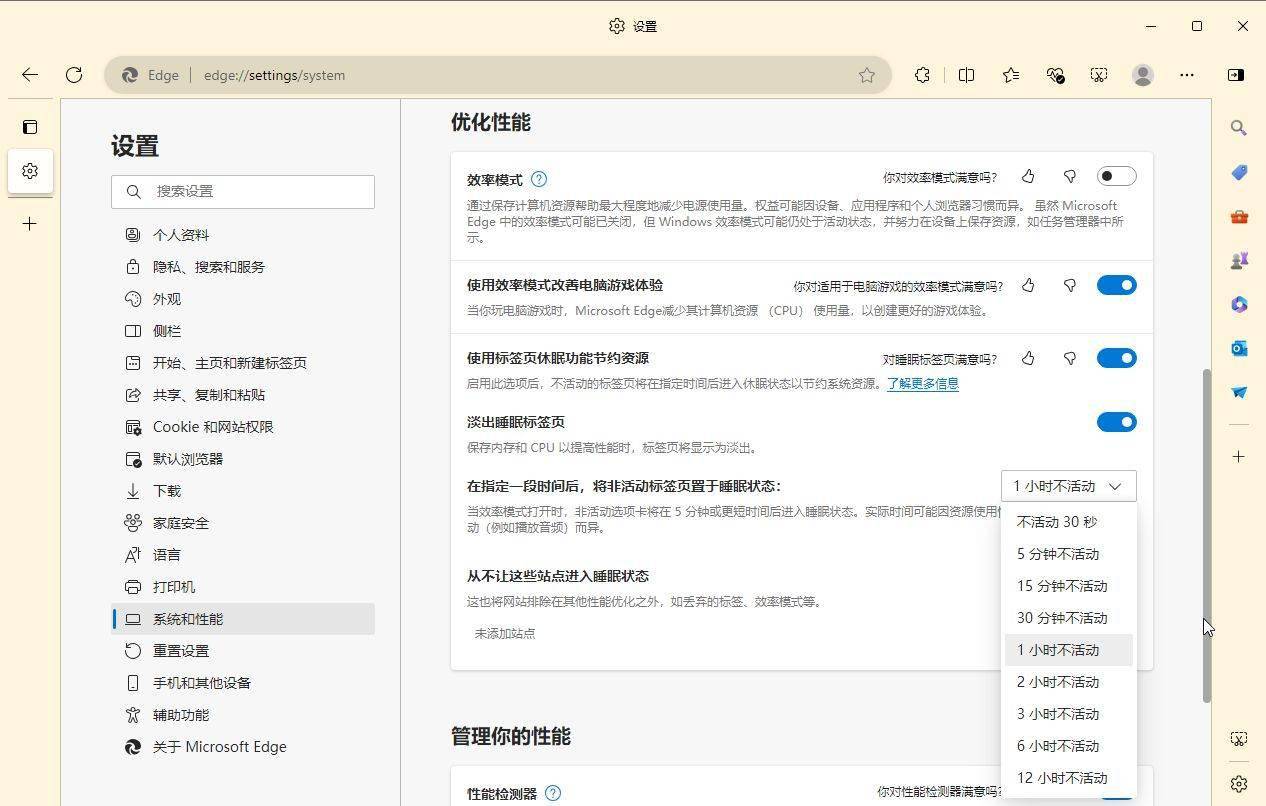Open the Extensions puzzle icon
Viewport: 1266px width, 806px height.
click(x=922, y=75)
